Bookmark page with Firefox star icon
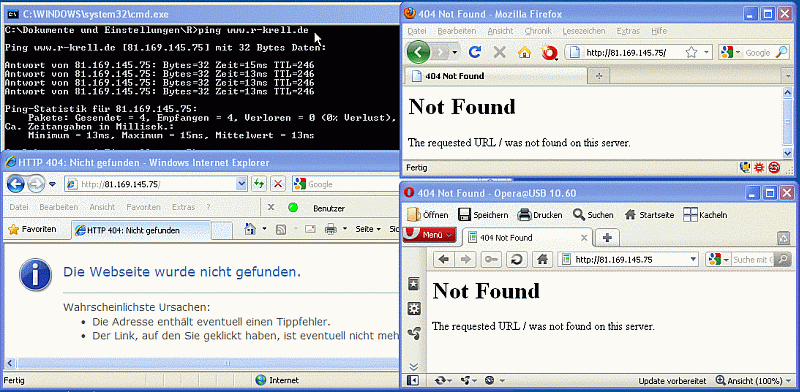The image size is (800, 392). tap(691, 52)
